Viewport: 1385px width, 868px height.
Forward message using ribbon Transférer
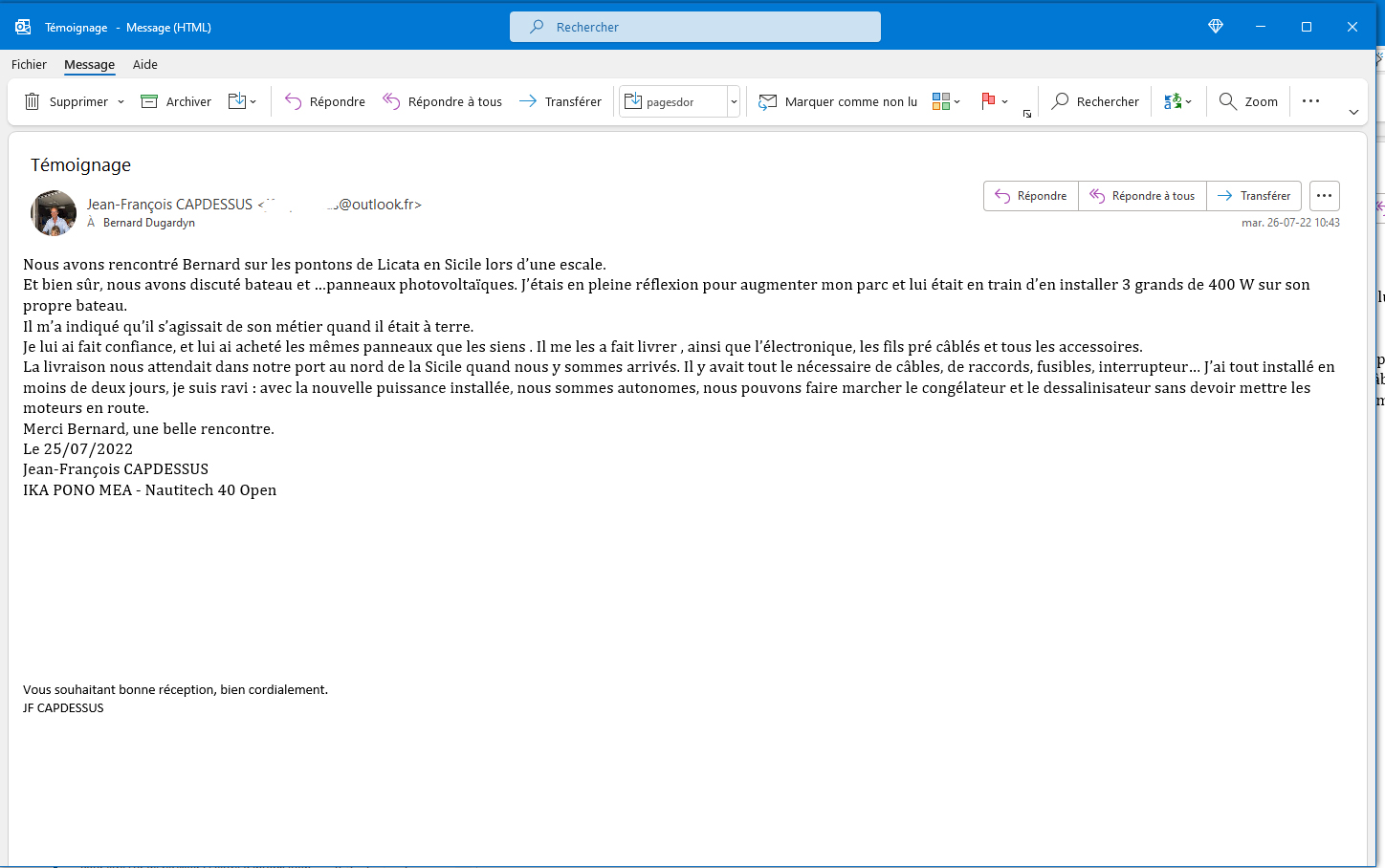561,101
